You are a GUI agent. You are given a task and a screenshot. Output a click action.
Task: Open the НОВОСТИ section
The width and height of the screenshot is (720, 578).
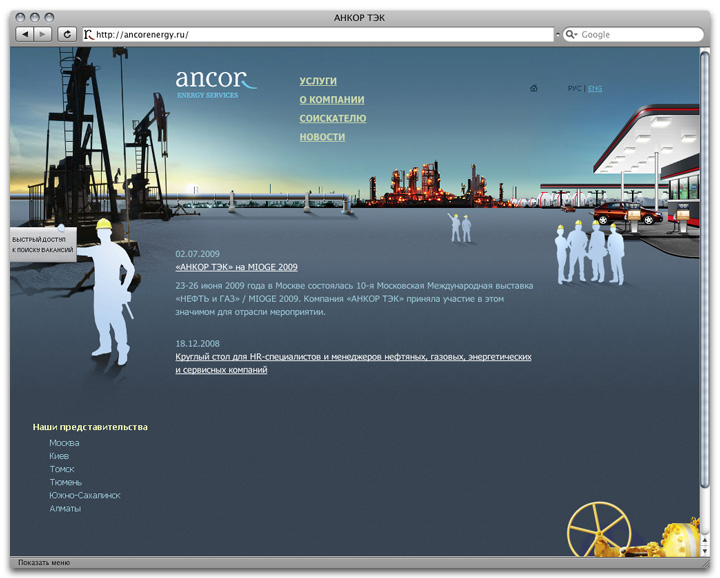[322, 137]
